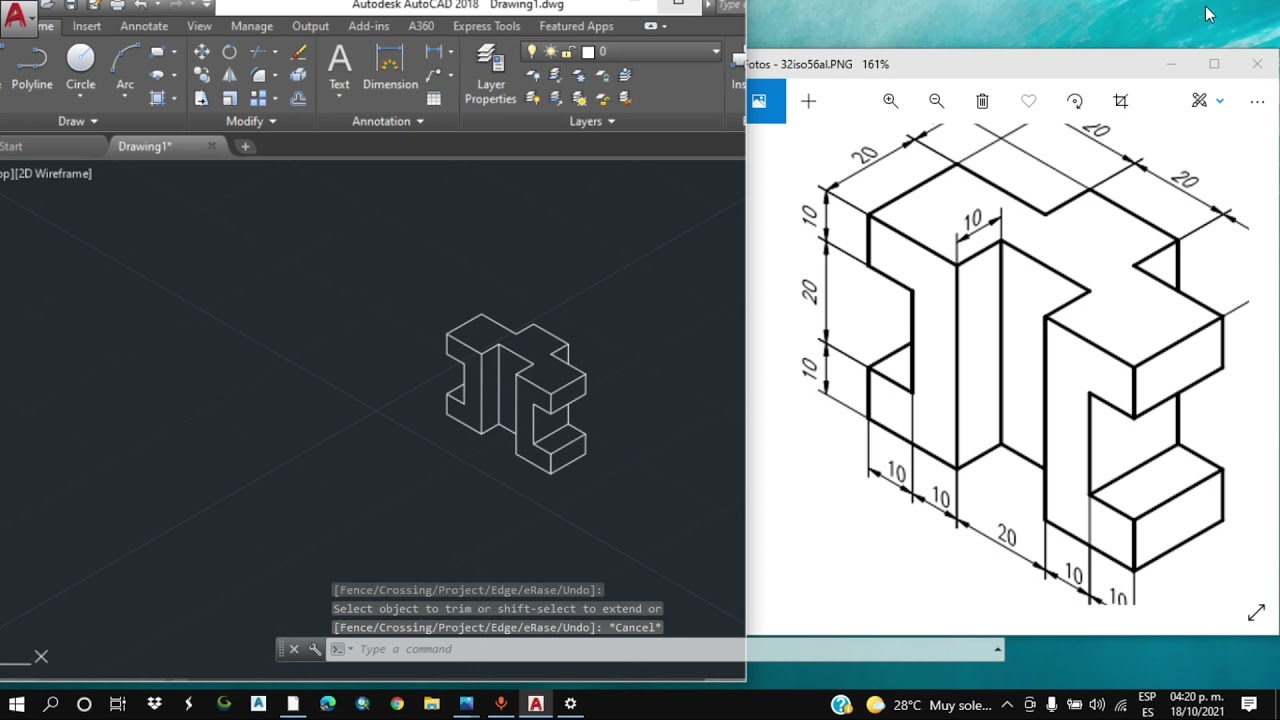The image size is (1280, 720).
Task: Toggle the layer lock padlock icon
Action: coord(568,51)
